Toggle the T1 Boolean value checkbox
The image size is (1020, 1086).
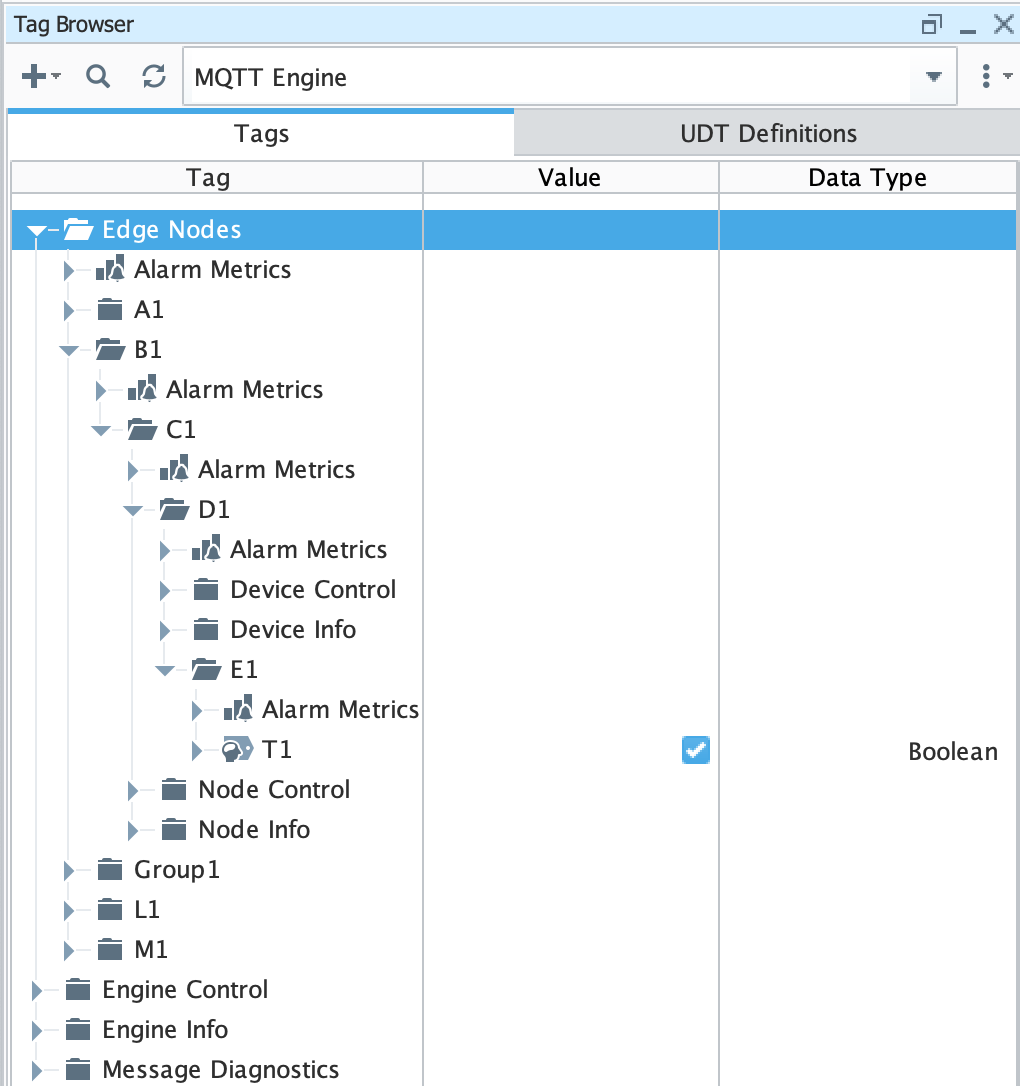[x=695, y=750]
